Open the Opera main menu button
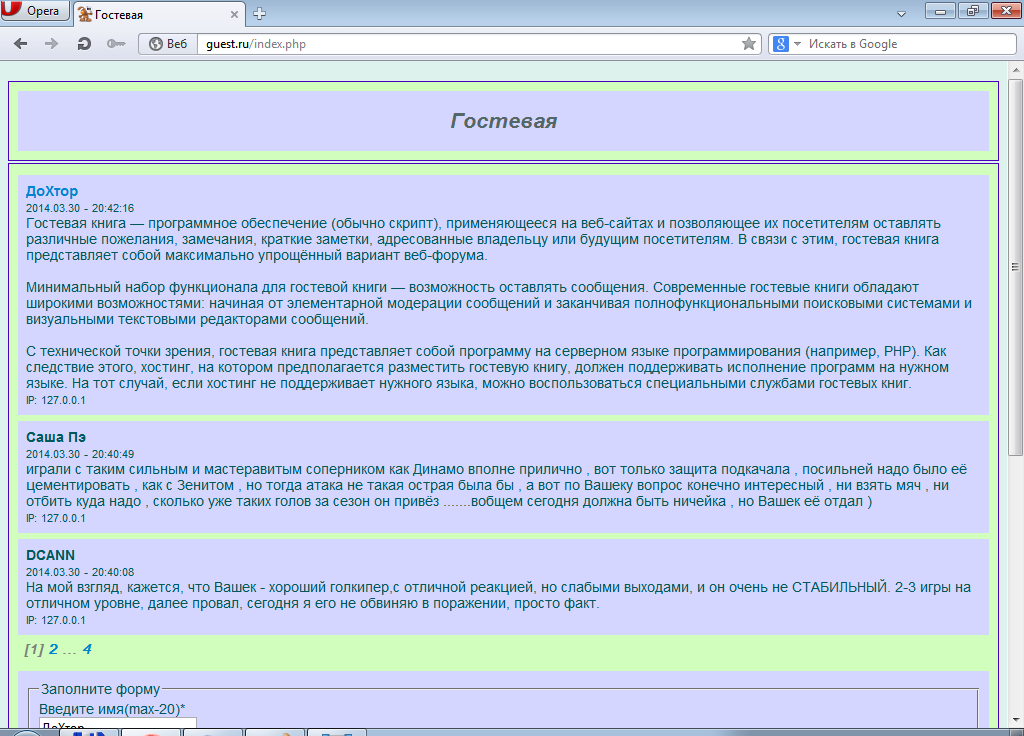The image size is (1024, 736). pyautogui.click(x=35, y=10)
